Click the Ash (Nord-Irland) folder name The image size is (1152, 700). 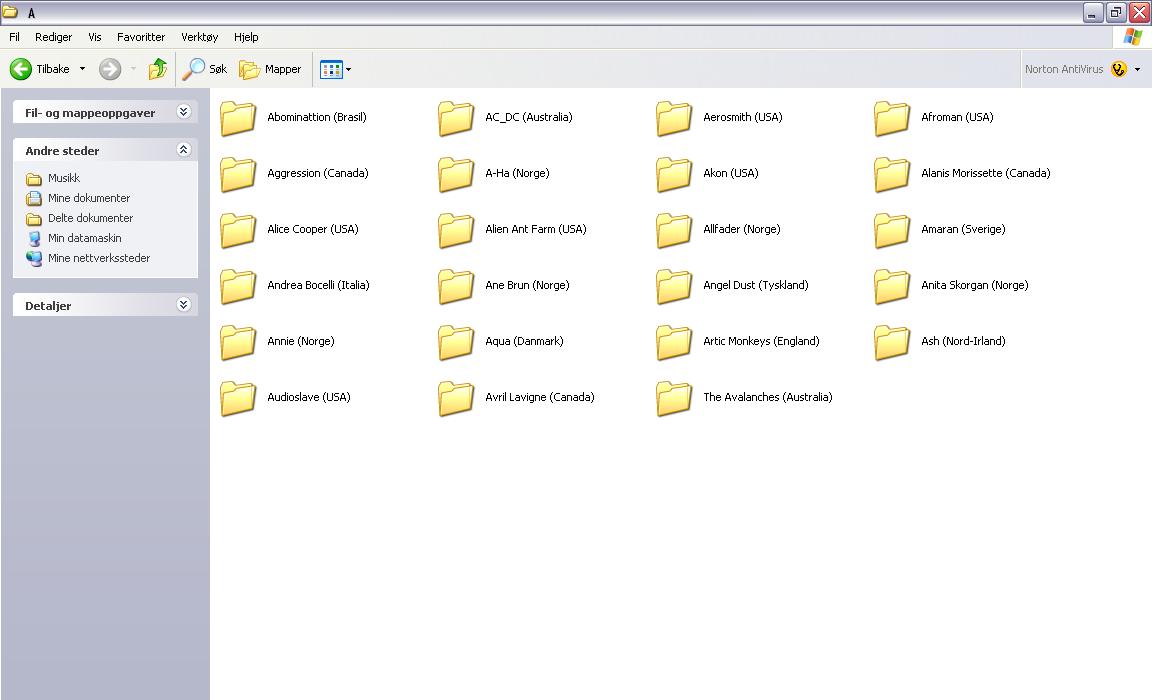[963, 341]
